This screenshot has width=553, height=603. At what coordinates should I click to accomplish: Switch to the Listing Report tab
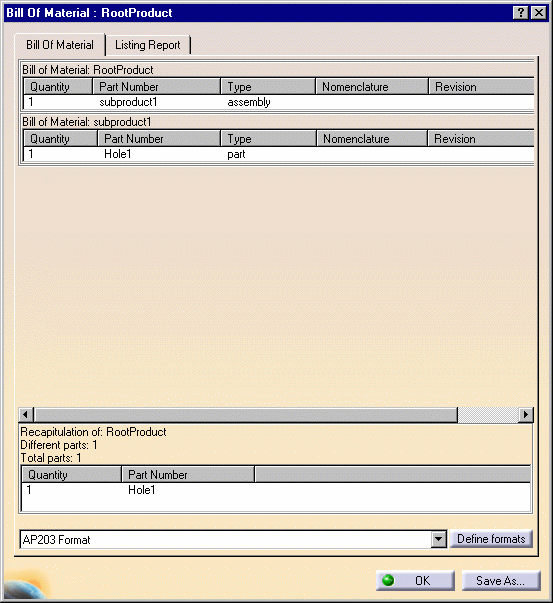pyautogui.click(x=148, y=45)
